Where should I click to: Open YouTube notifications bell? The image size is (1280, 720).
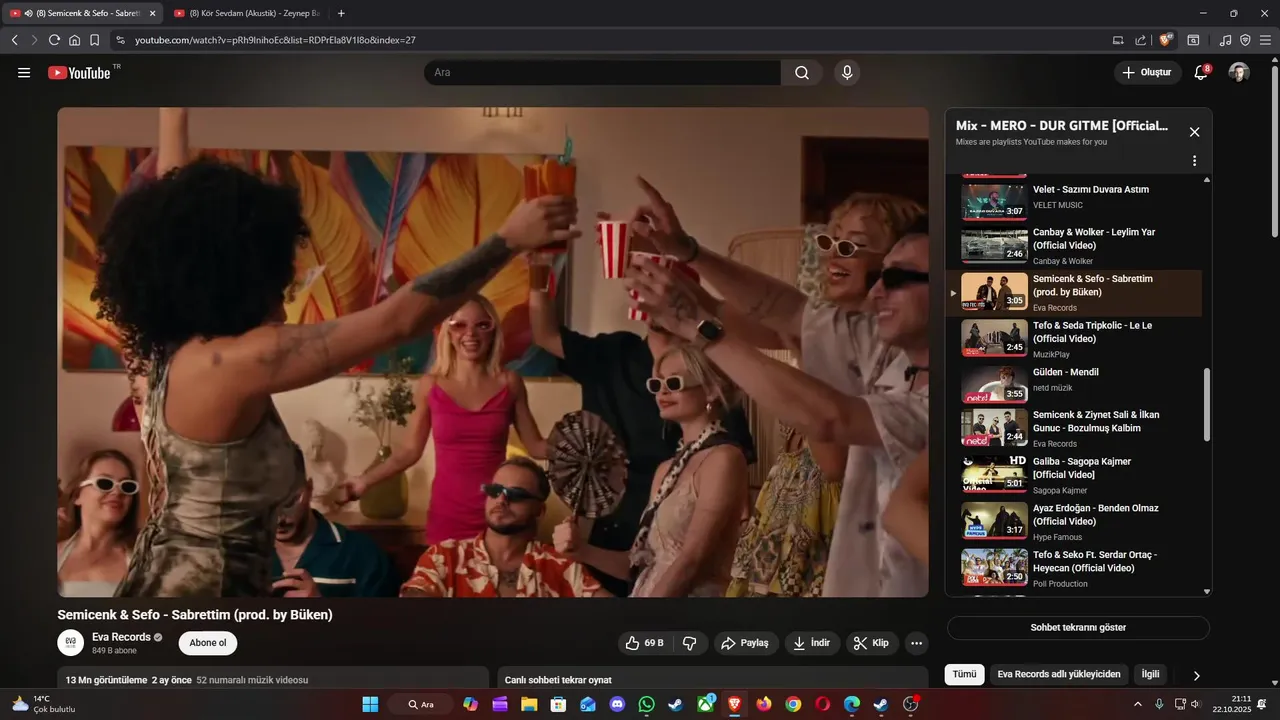1202,72
